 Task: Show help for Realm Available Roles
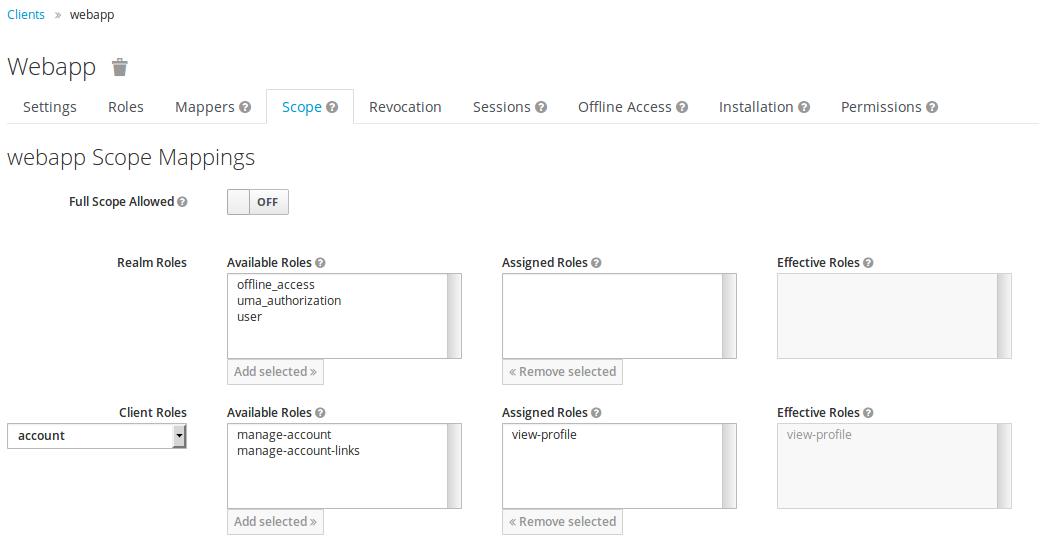pyautogui.click(x=320, y=263)
